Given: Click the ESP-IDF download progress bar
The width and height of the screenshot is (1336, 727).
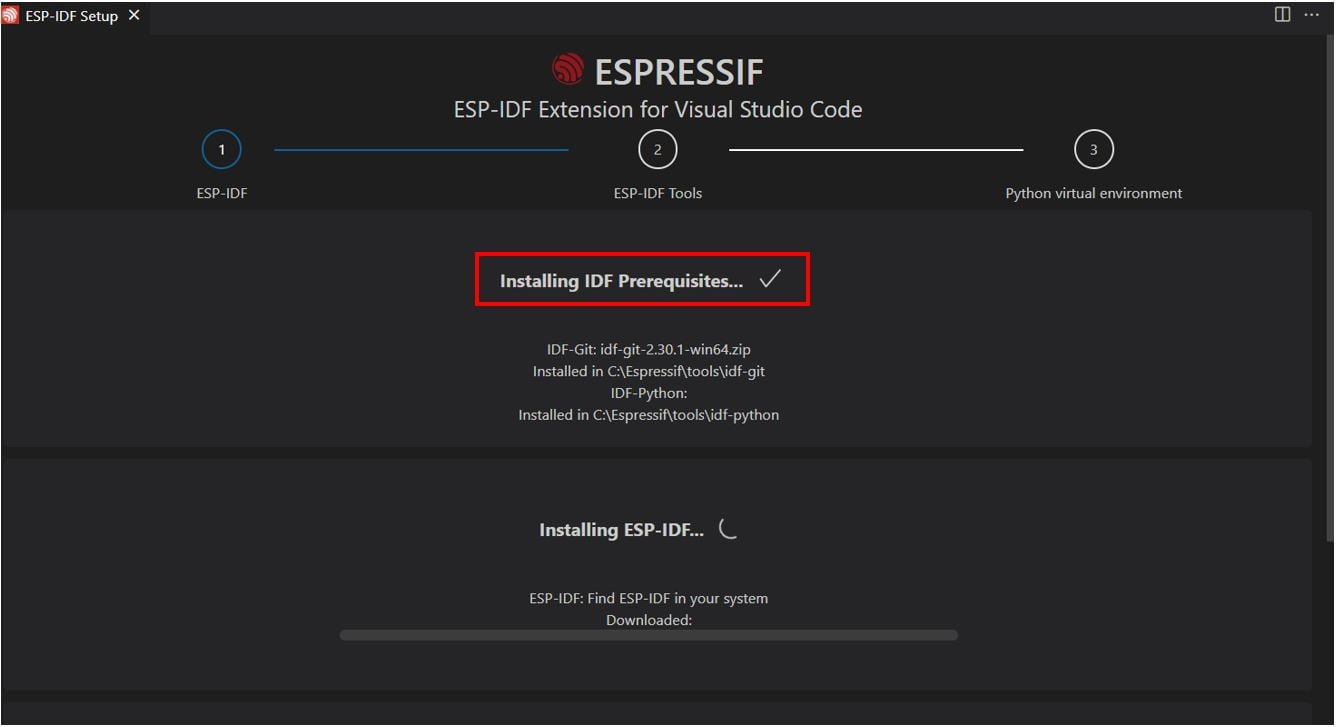Looking at the screenshot, I should (648, 633).
